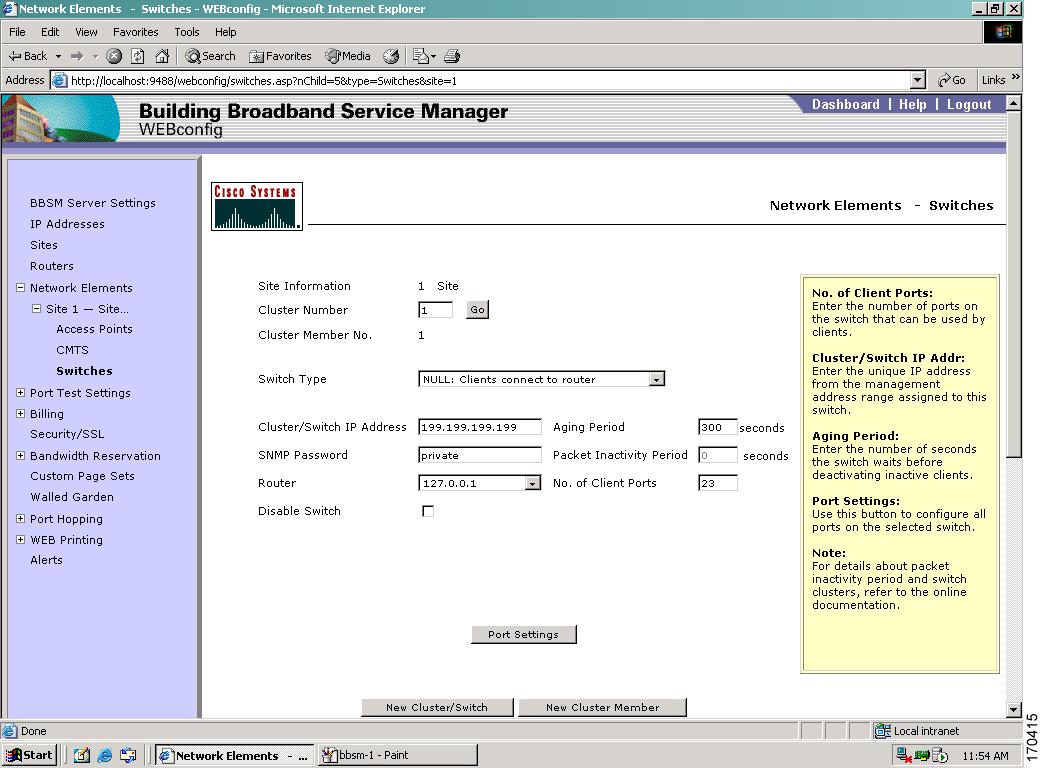Toggle the Disable Switch checkbox
1042x768 pixels.
[428, 511]
